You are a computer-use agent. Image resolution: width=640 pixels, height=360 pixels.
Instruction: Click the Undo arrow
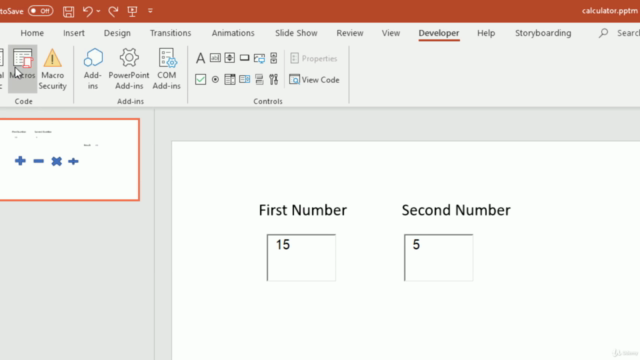(x=87, y=11)
